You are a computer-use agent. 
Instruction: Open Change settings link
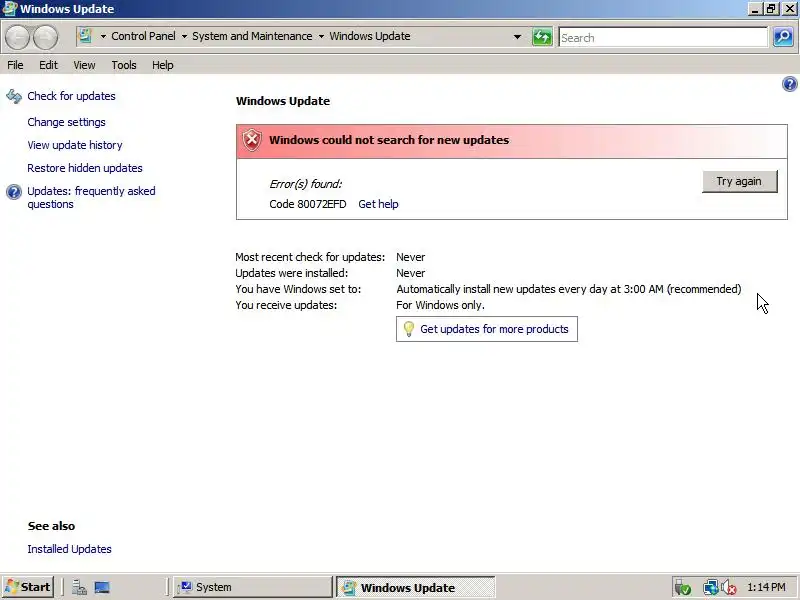(x=66, y=122)
